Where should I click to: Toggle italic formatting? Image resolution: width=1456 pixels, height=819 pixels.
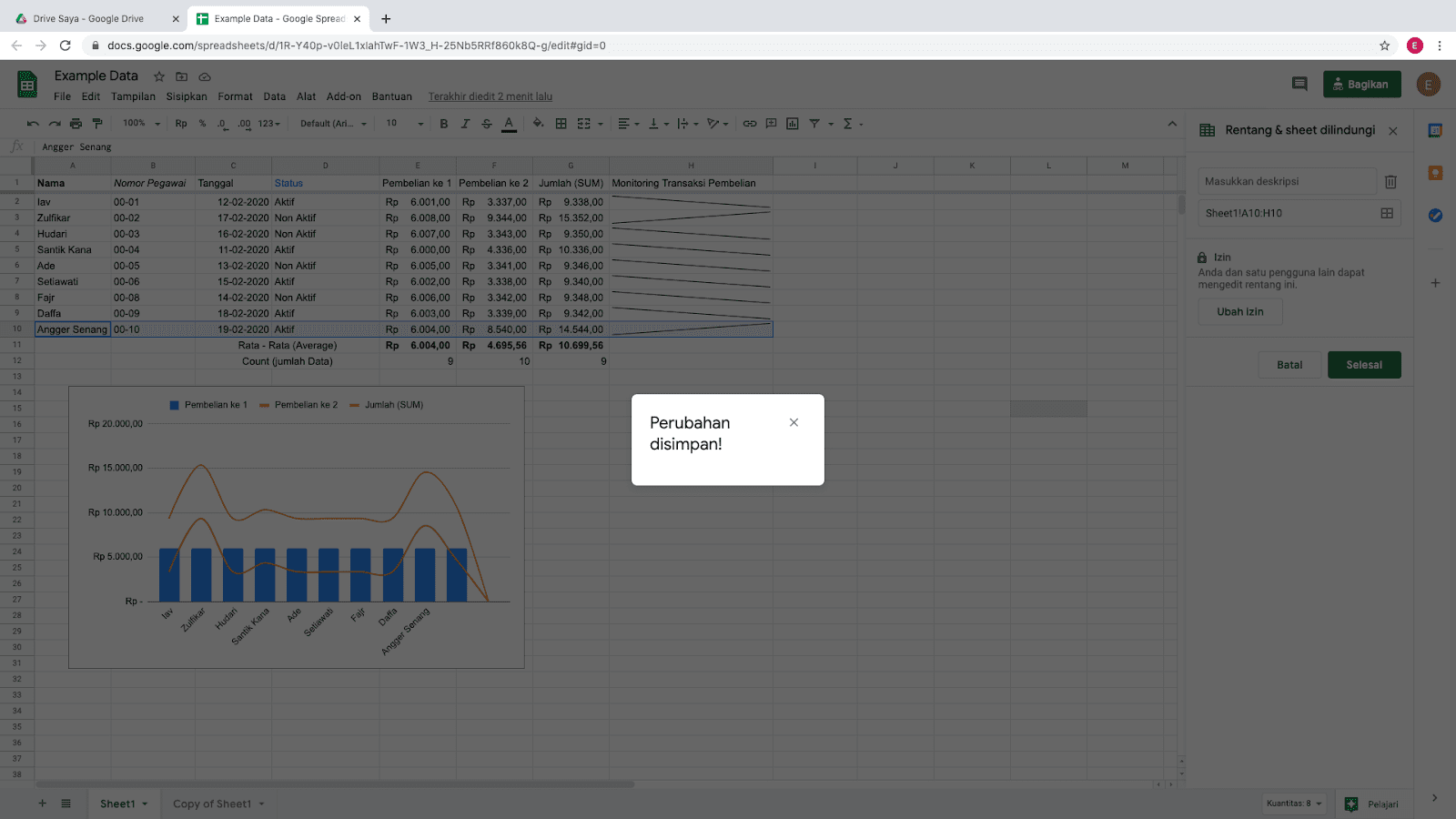(x=465, y=124)
